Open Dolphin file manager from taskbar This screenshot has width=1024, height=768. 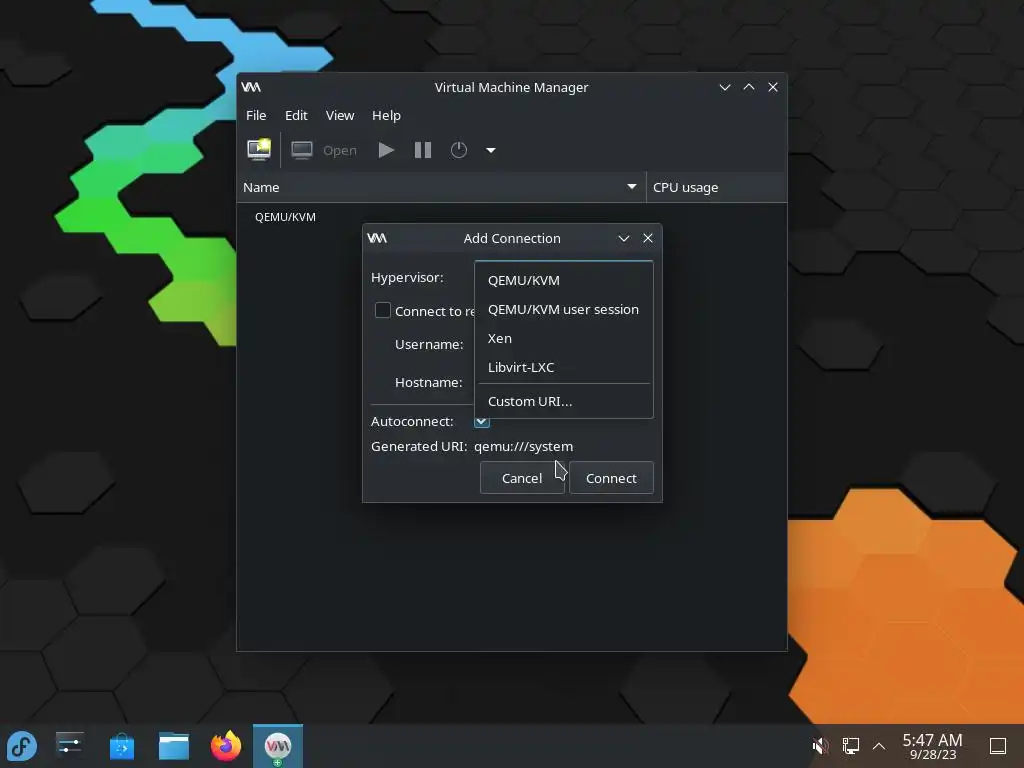(174, 746)
